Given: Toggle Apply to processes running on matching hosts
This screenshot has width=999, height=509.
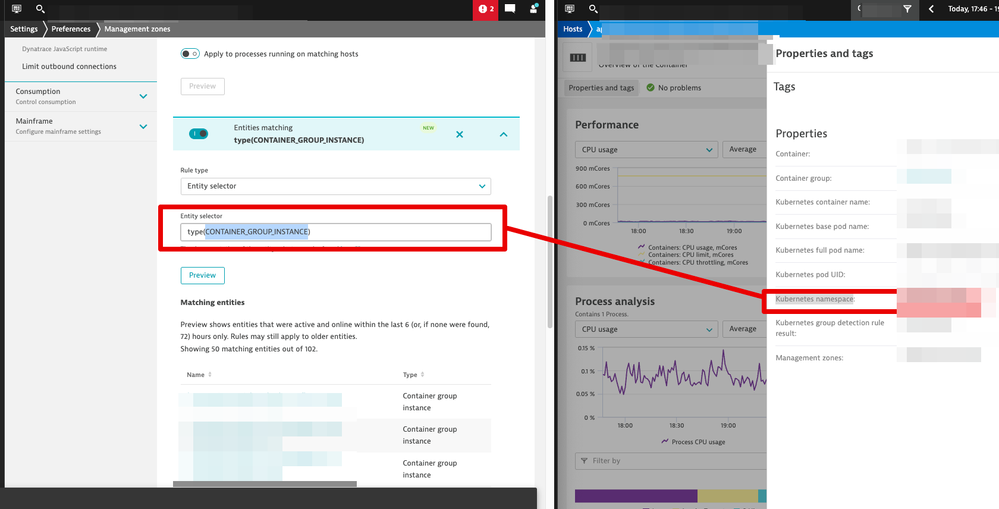Looking at the screenshot, I should pyautogui.click(x=190, y=54).
